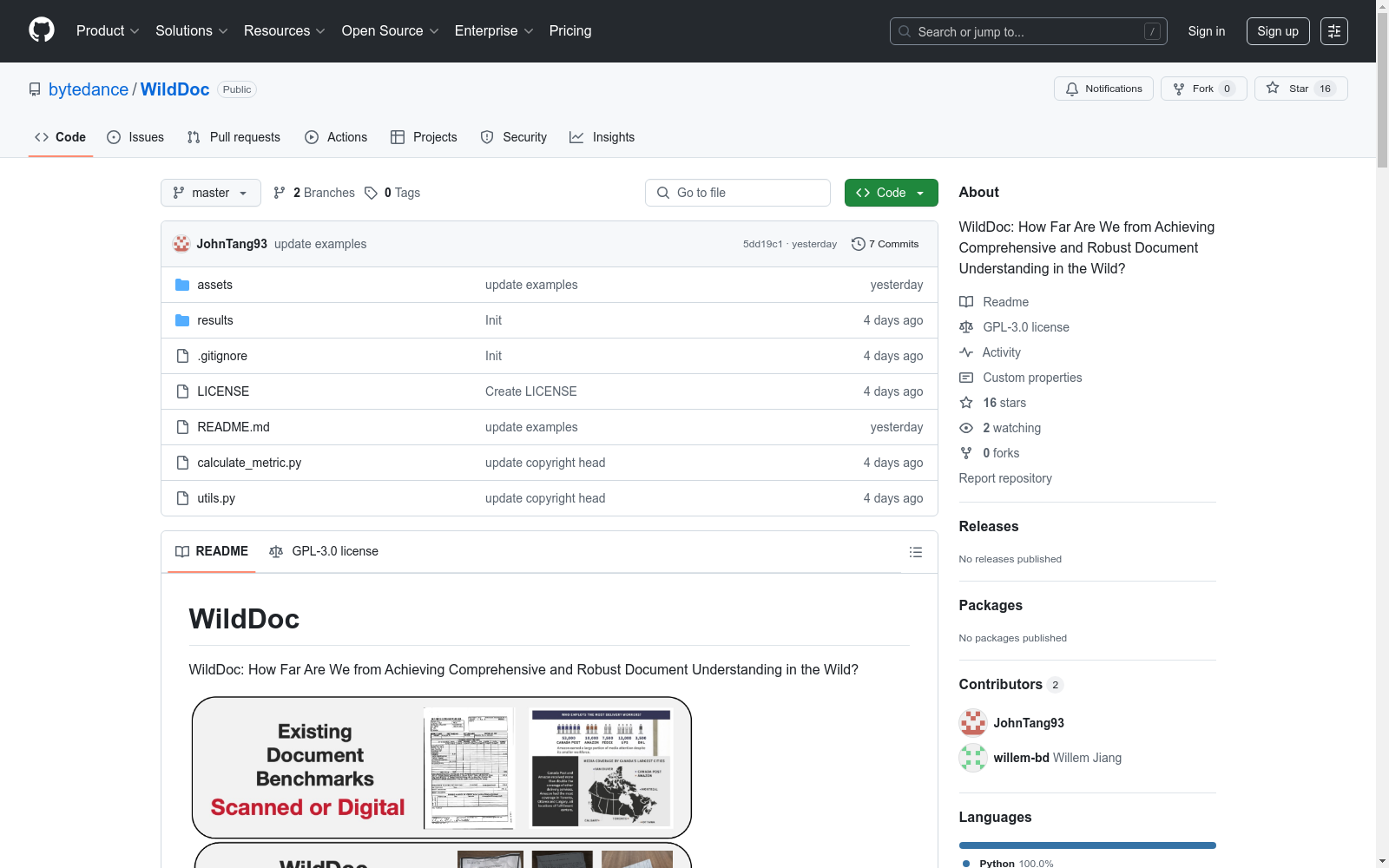Click the star icon beside 16 stars

click(966, 403)
